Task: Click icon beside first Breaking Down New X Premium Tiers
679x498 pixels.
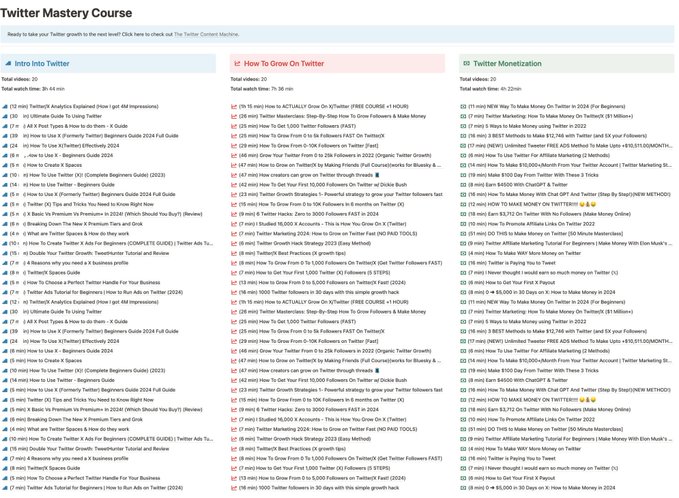Action: tap(5, 224)
